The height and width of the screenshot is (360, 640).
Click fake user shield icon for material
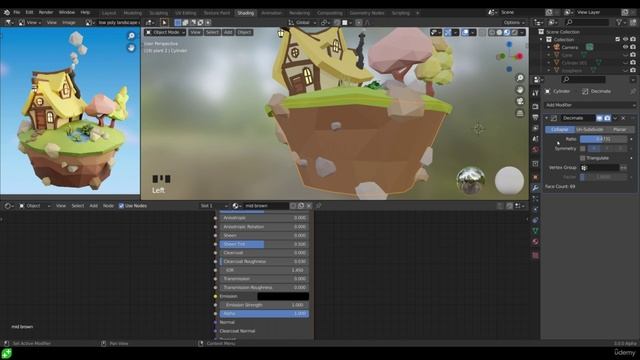[293, 206]
